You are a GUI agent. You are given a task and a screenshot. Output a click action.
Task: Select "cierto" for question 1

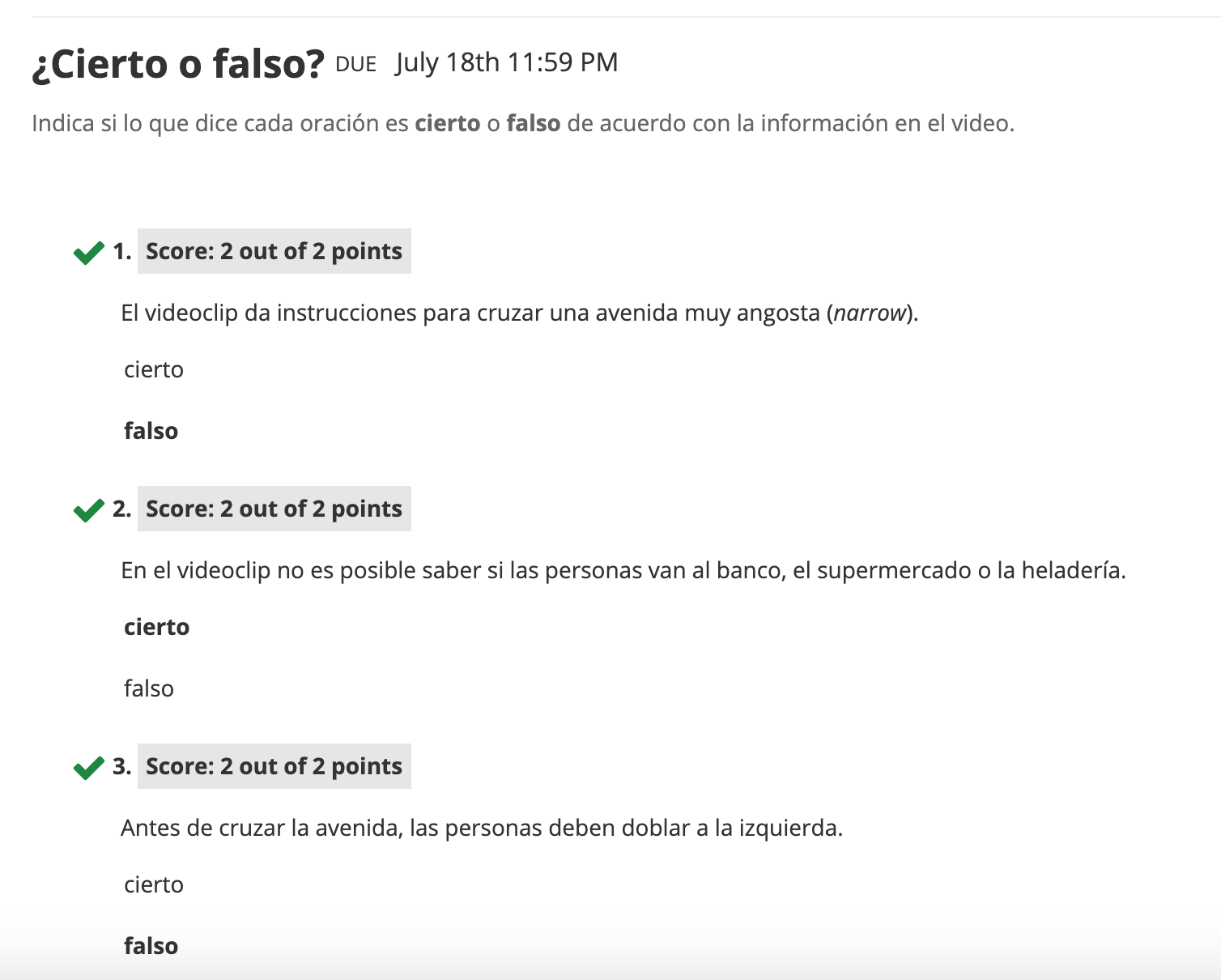(x=154, y=370)
